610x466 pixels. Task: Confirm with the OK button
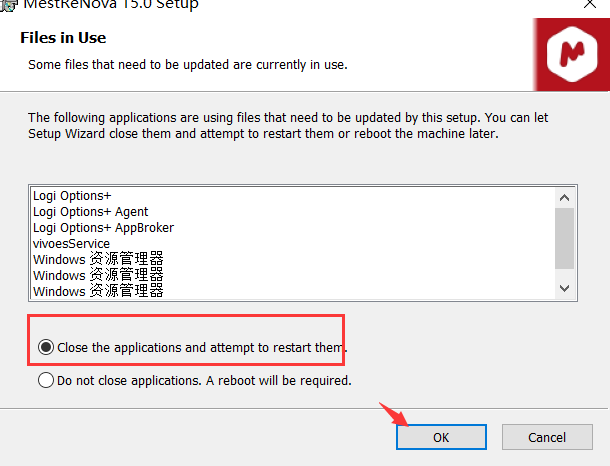click(441, 437)
